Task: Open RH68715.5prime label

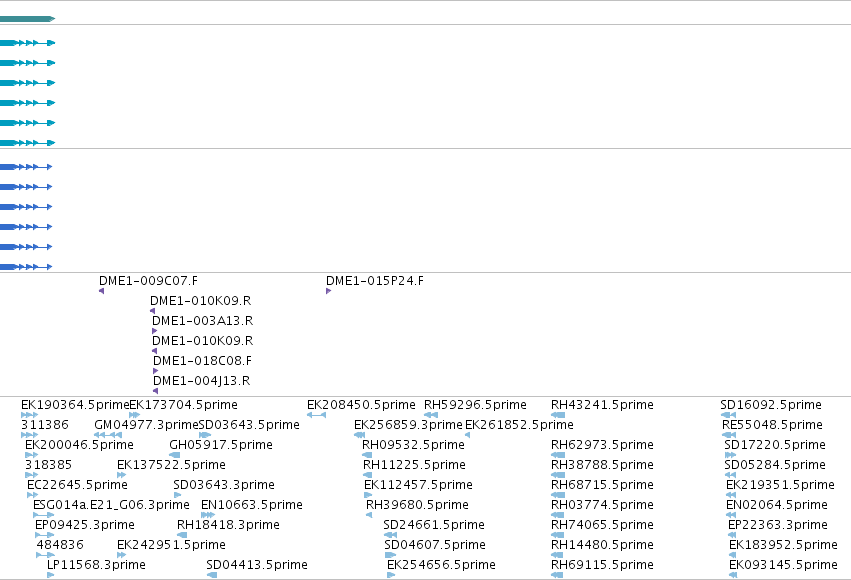Action: (602, 485)
